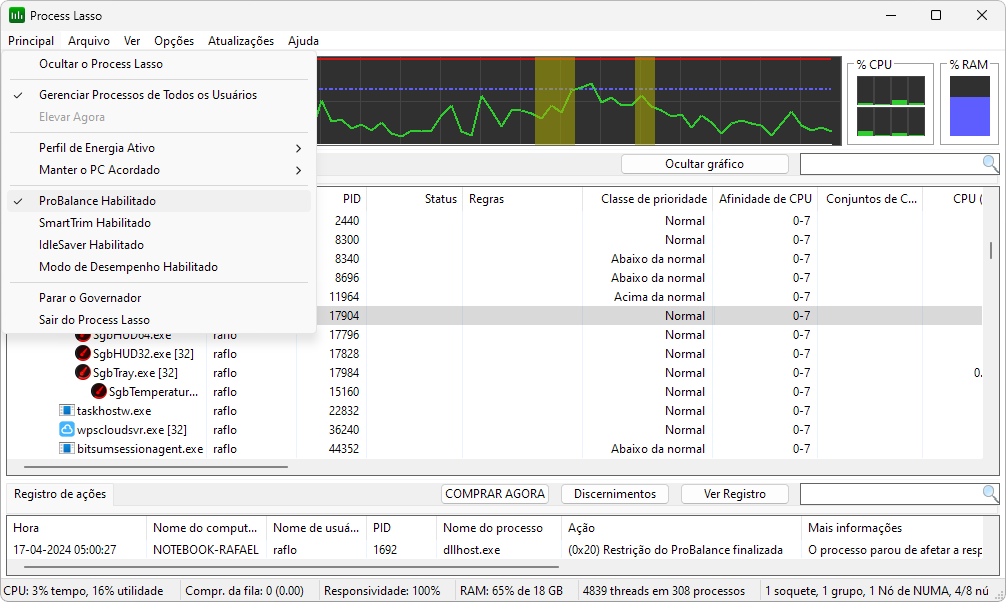
Task: Click the dllhost.exe log entry
Action: pyautogui.click(x=494, y=550)
